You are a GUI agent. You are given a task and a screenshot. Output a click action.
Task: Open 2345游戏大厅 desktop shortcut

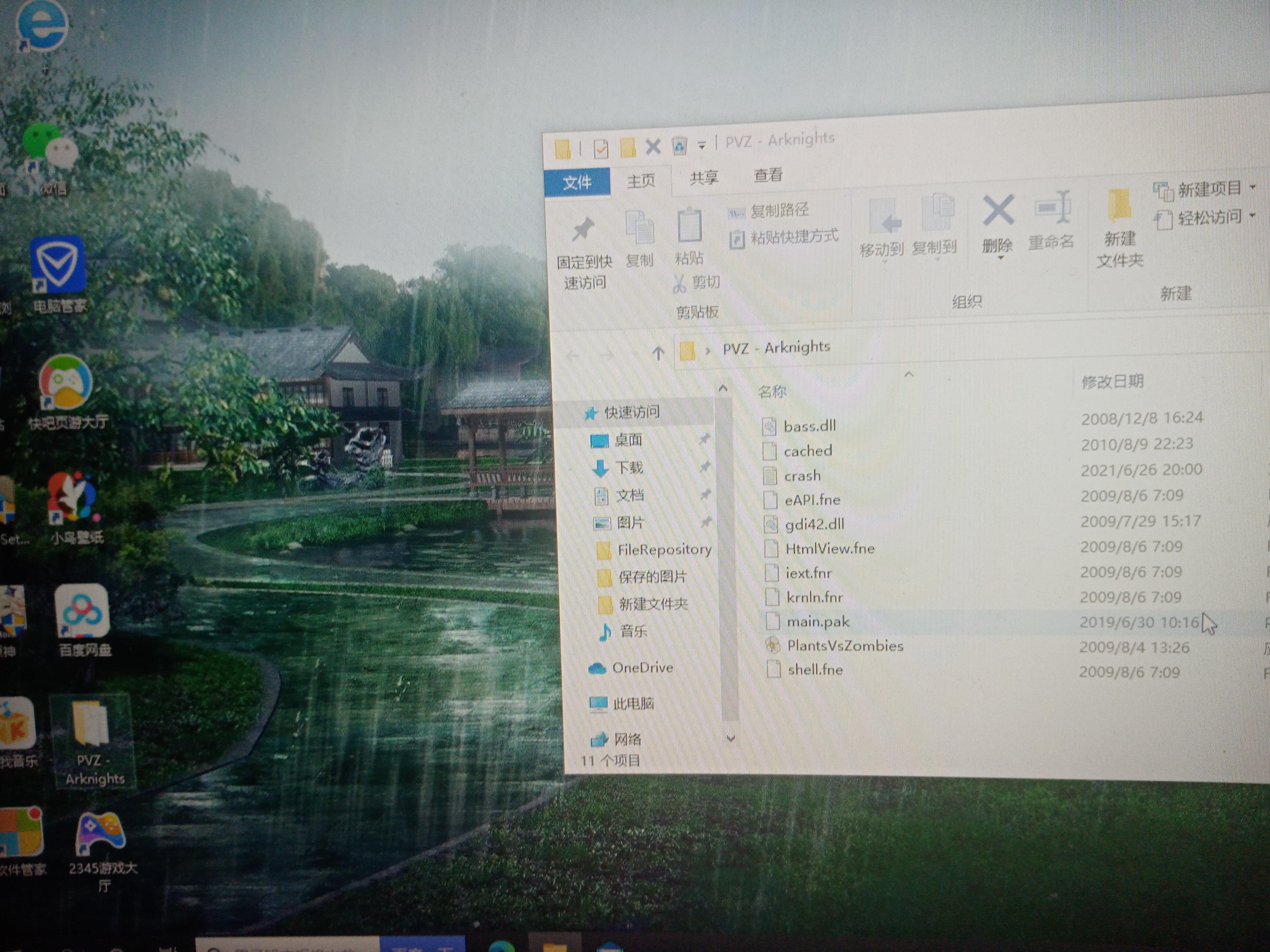pos(102,851)
